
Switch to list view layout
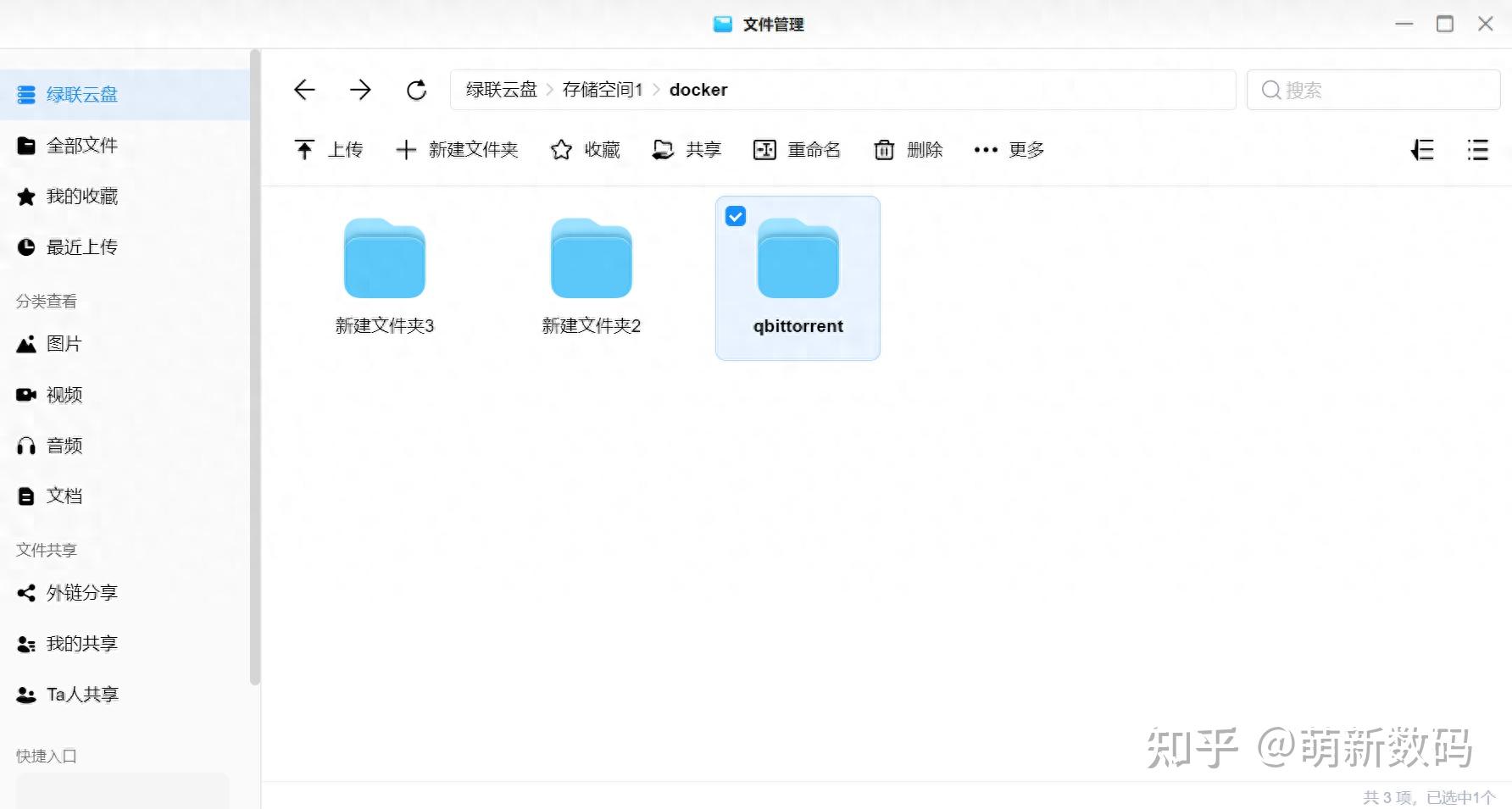click(1477, 150)
